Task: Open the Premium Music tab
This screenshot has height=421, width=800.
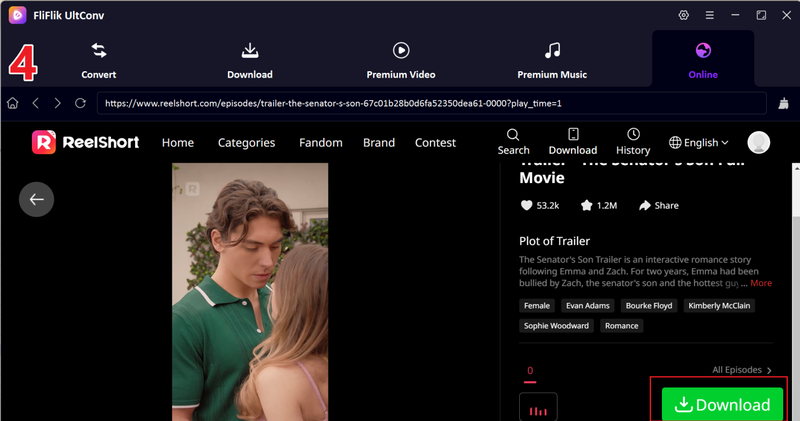Action: [x=552, y=61]
